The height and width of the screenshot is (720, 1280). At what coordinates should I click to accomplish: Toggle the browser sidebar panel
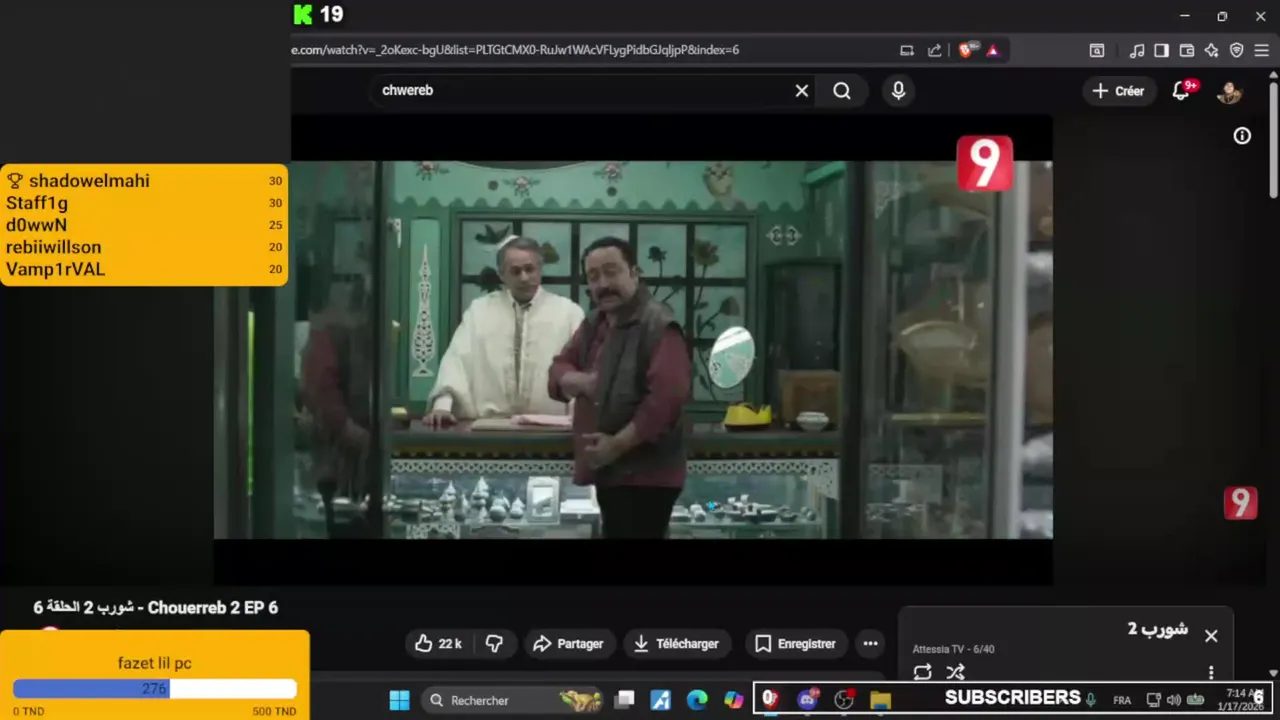point(1161,50)
